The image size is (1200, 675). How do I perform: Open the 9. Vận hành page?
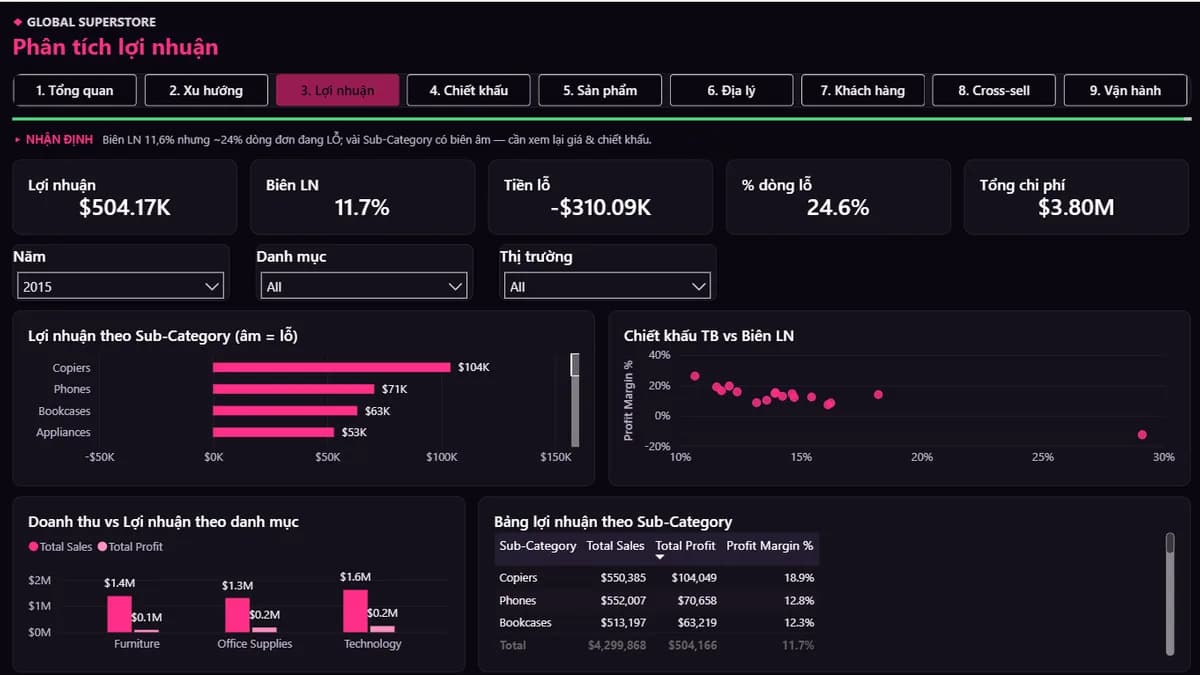click(1125, 90)
